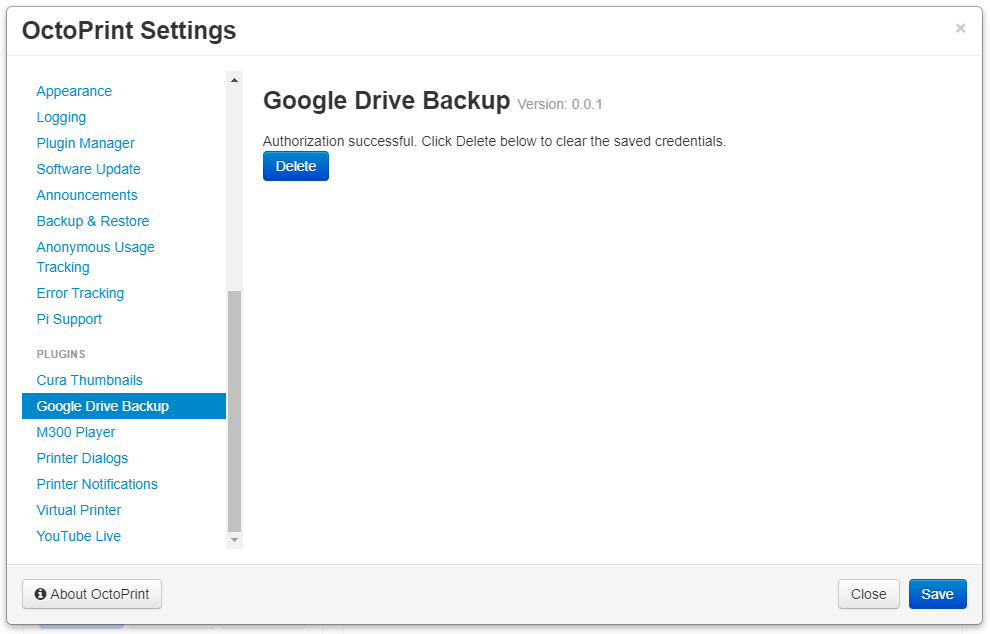Open Backup & Restore section

coord(93,221)
